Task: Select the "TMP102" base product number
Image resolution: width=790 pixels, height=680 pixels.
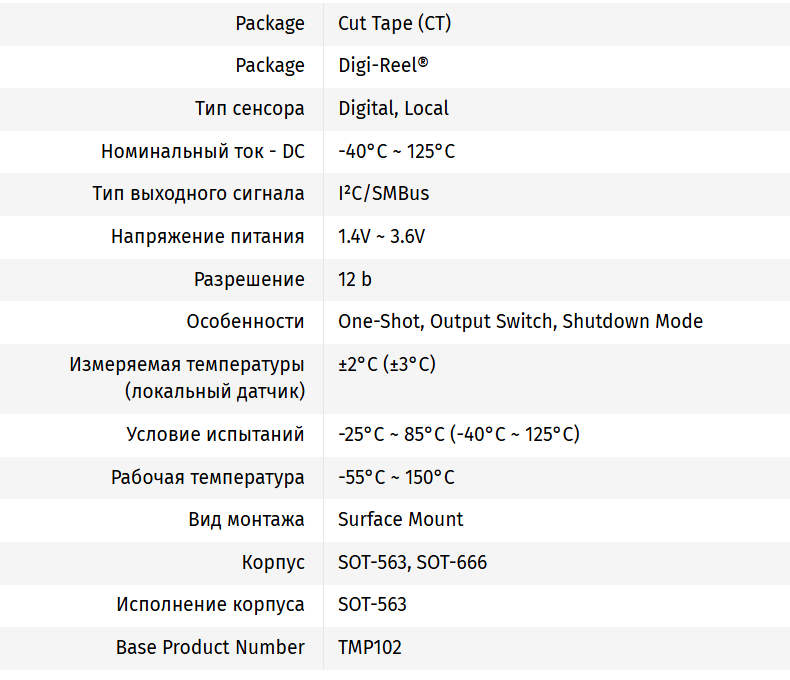Action: [x=369, y=647]
